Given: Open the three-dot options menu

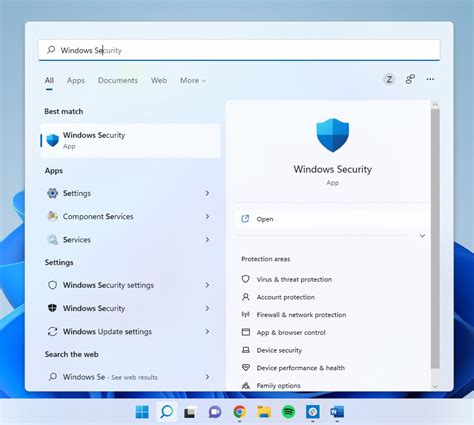Looking at the screenshot, I should pos(430,79).
